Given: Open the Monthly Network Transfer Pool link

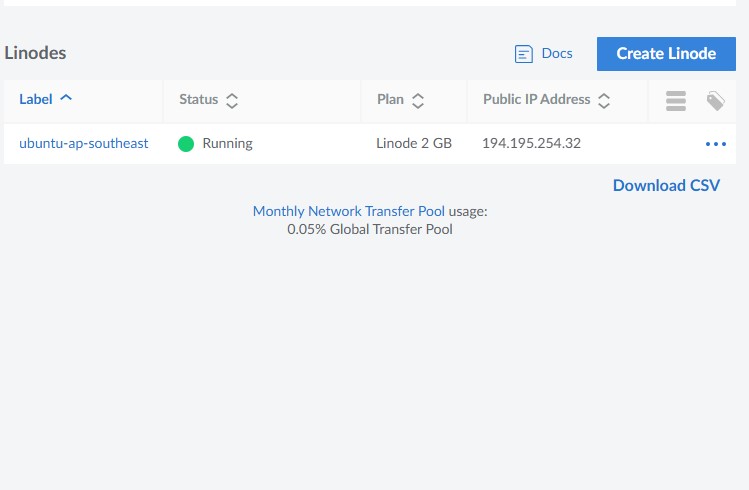Looking at the screenshot, I should point(348,212).
